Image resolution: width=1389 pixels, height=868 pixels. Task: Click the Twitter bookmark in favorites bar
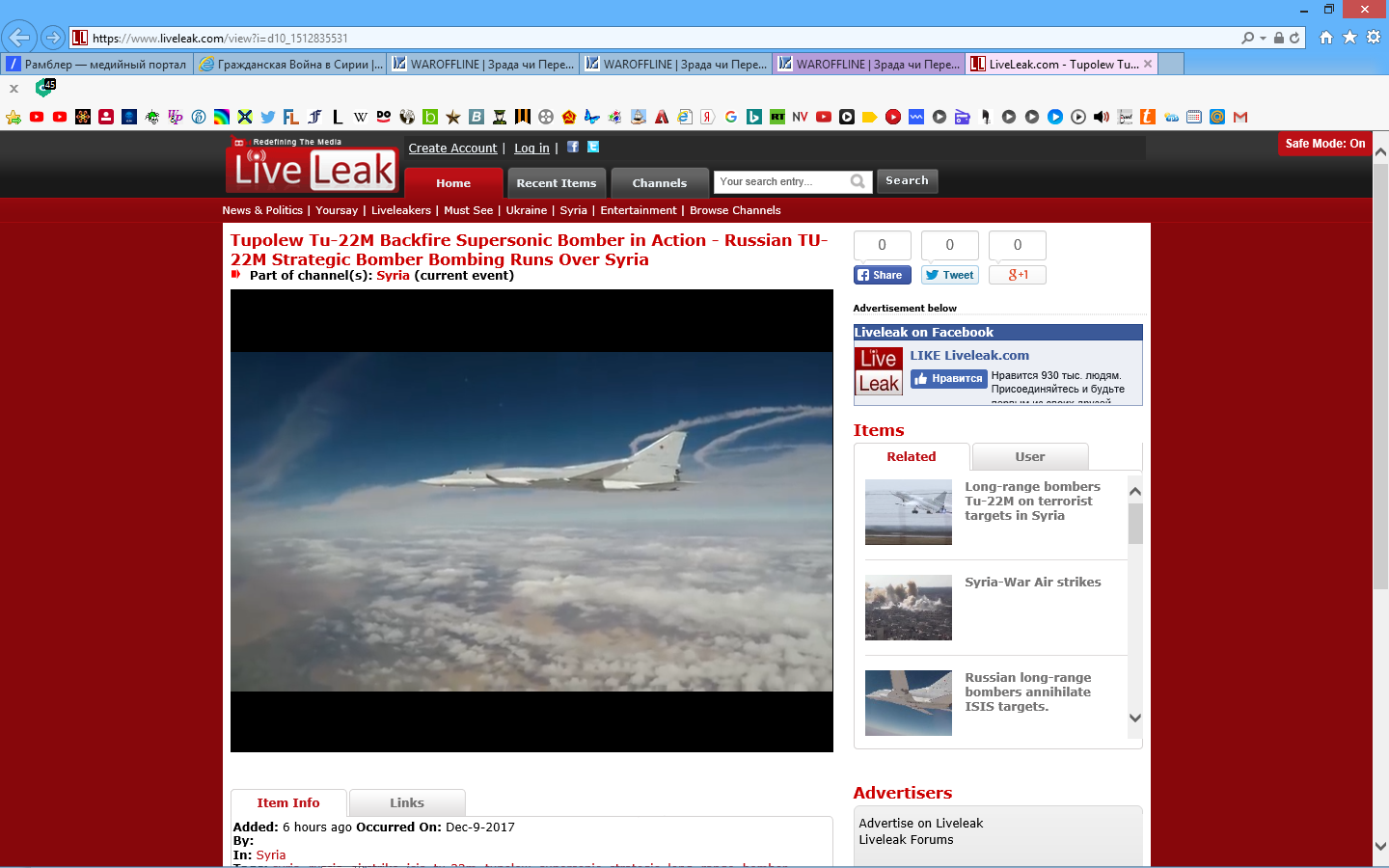[x=268, y=117]
